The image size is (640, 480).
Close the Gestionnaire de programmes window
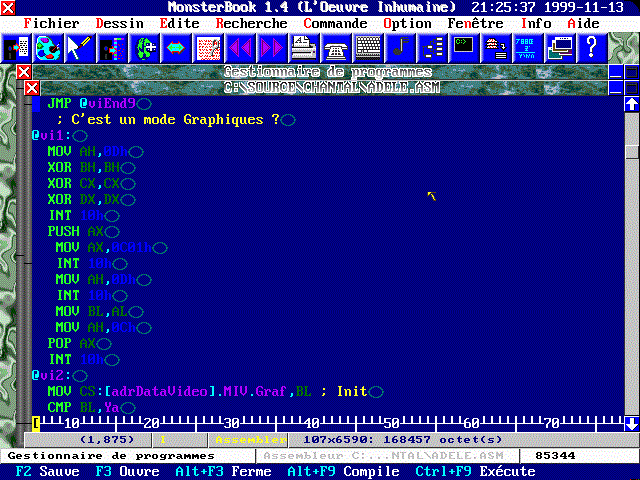[x=24, y=72]
